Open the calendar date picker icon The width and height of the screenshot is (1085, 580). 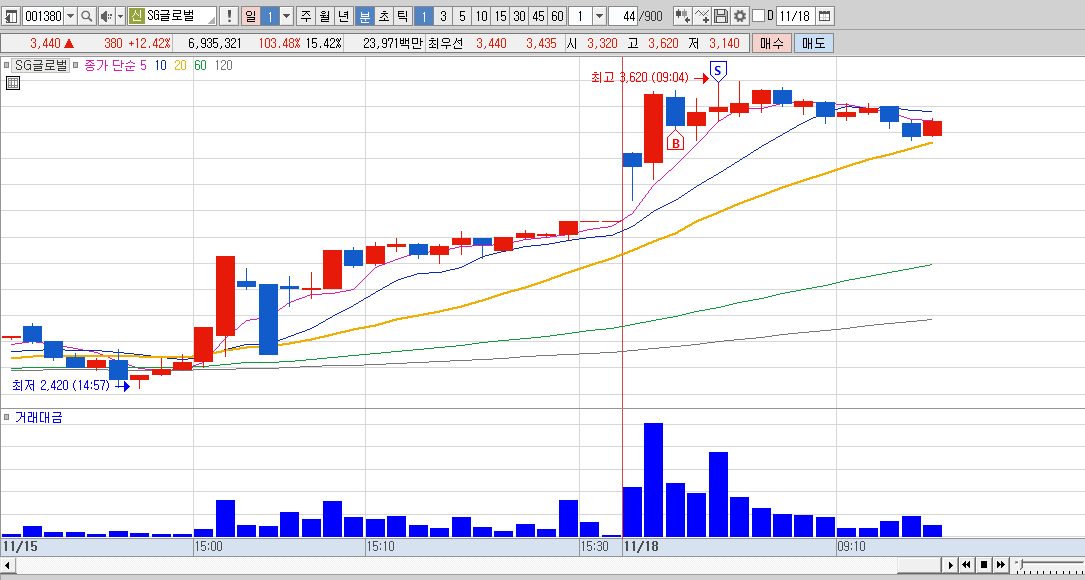[x=825, y=16]
